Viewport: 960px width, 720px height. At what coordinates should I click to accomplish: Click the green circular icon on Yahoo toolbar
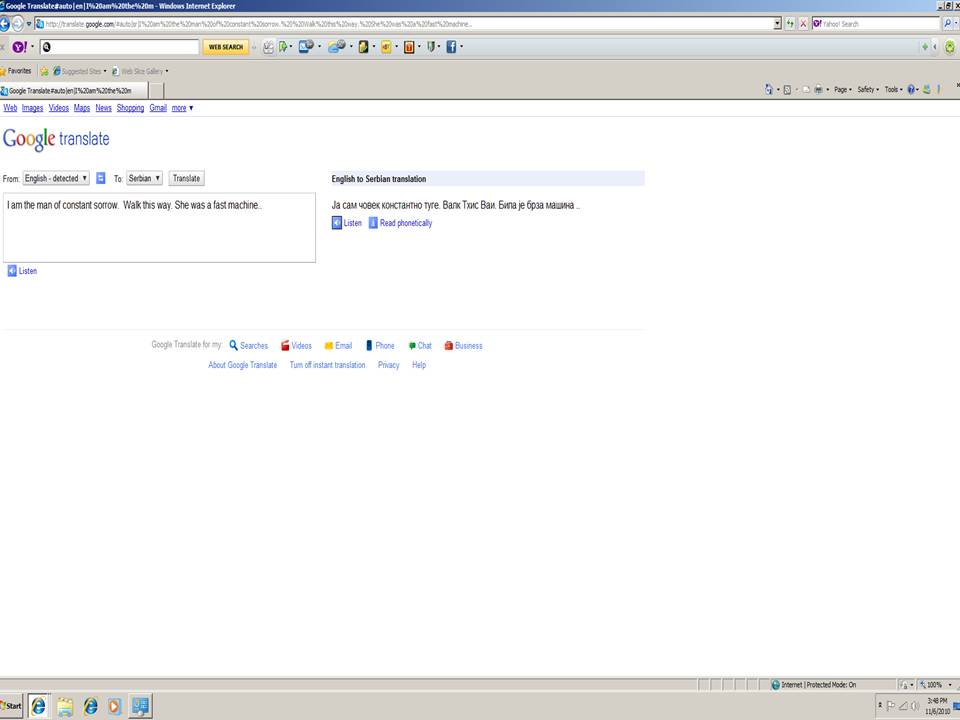pos(950,47)
